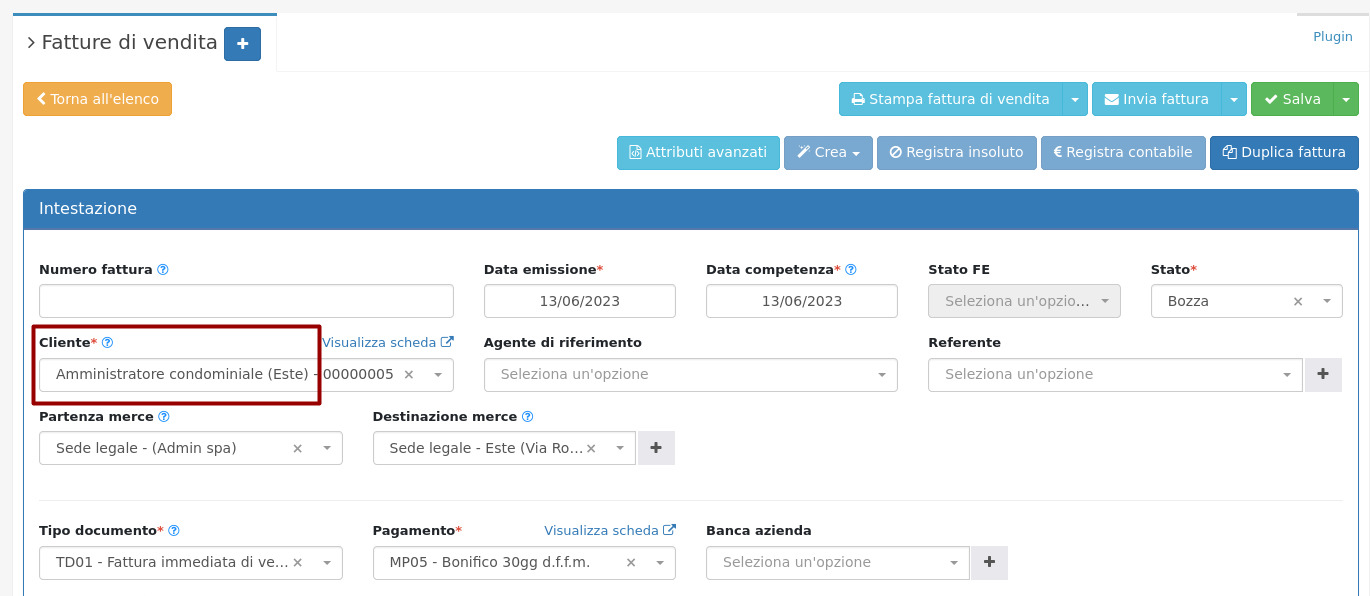Add new Destinazione merce with plus icon

[x=656, y=448]
